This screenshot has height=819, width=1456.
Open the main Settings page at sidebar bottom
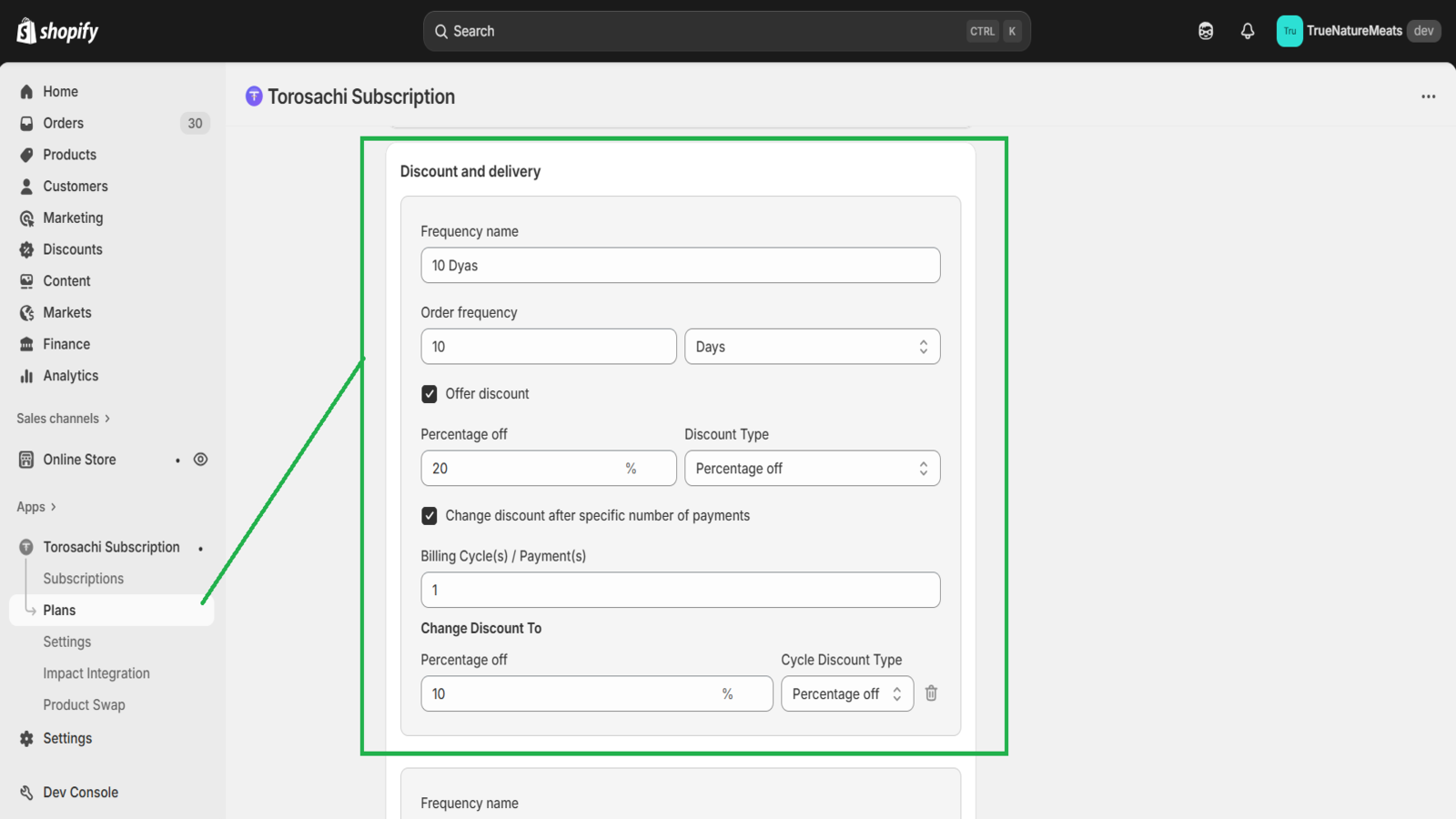(x=67, y=739)
